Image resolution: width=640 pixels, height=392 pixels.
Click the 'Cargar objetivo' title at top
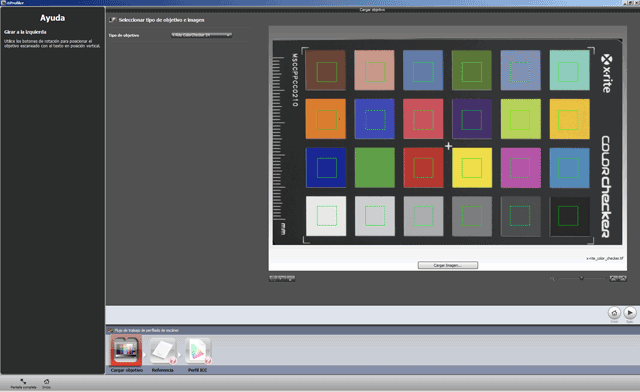coord(372,9)
